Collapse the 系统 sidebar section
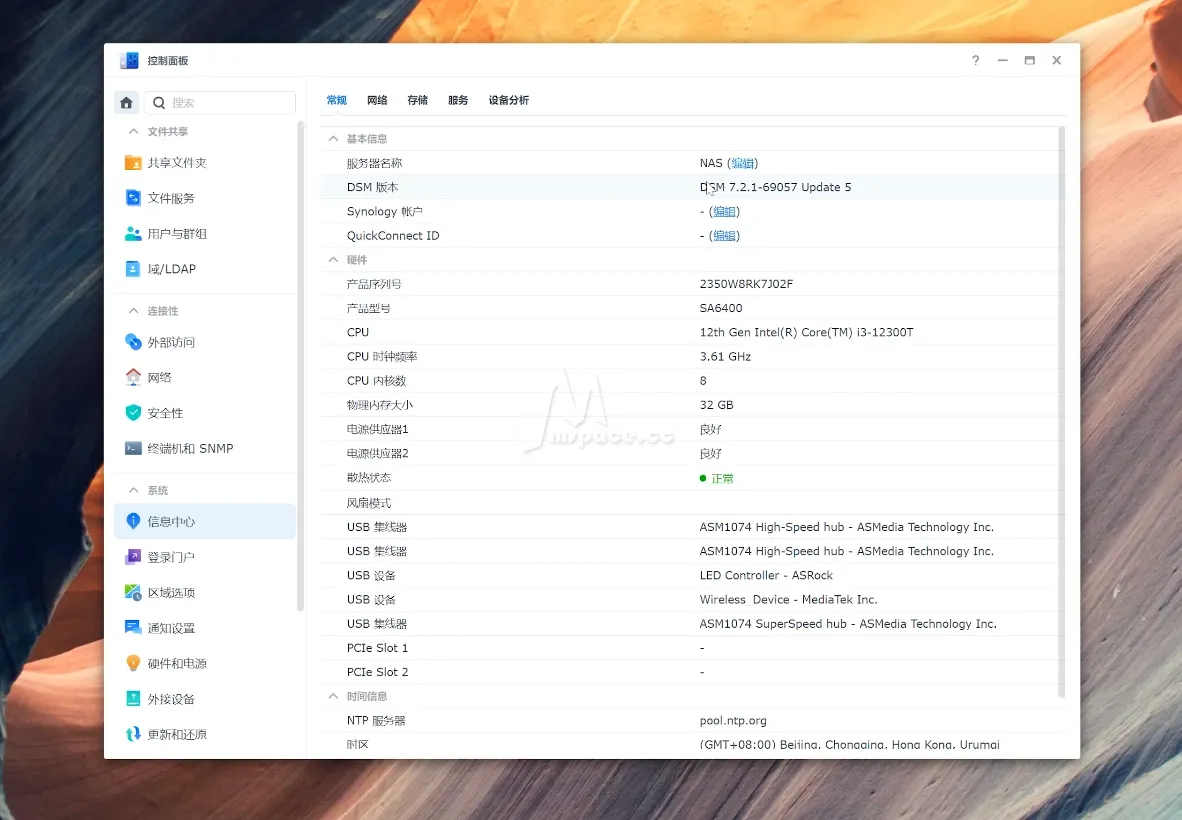The height and width of the screenshot is (820, 1182). 133,490
